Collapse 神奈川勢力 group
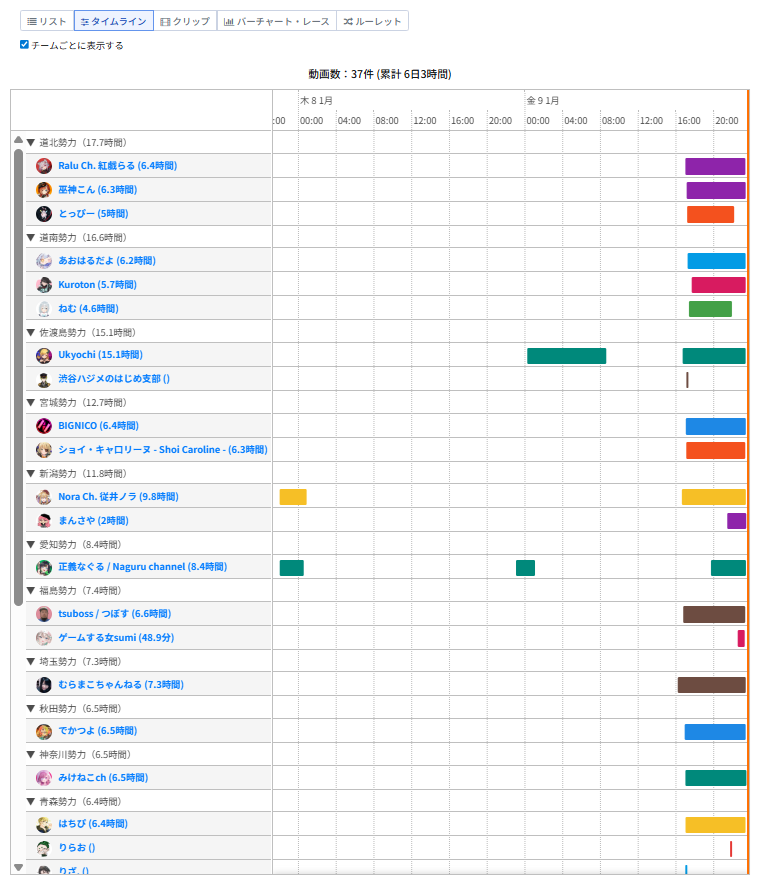The height and width of the screenshot is (882, 757). click(x=31, y=755)
